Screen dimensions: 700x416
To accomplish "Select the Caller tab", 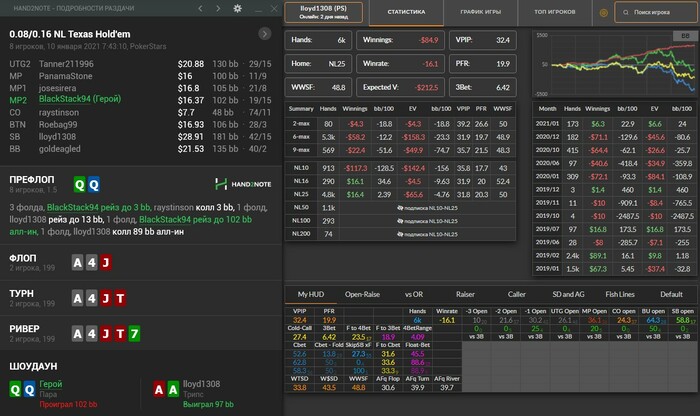I will [517, 294].
